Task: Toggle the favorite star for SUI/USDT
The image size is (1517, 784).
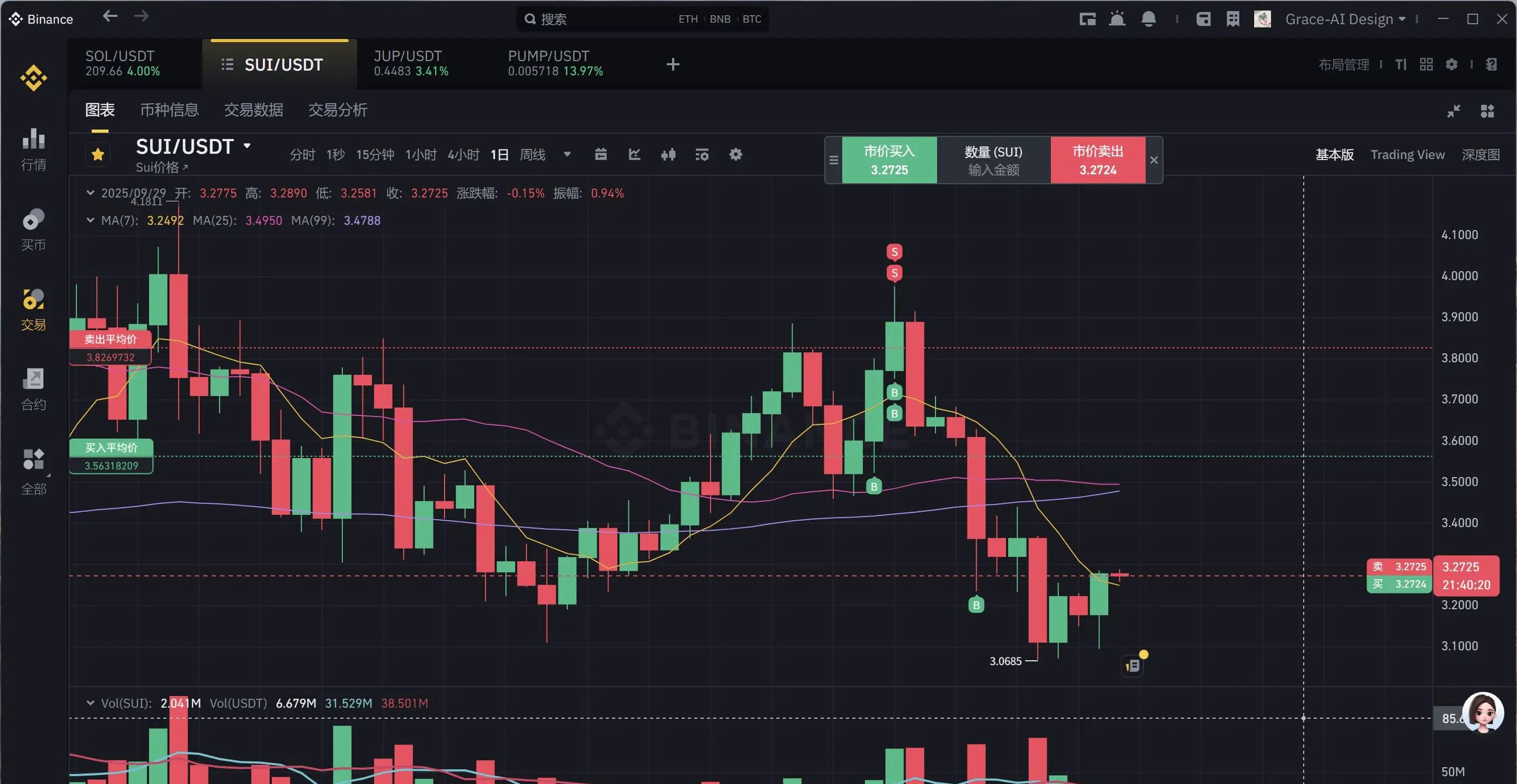Action: [98, 154]
